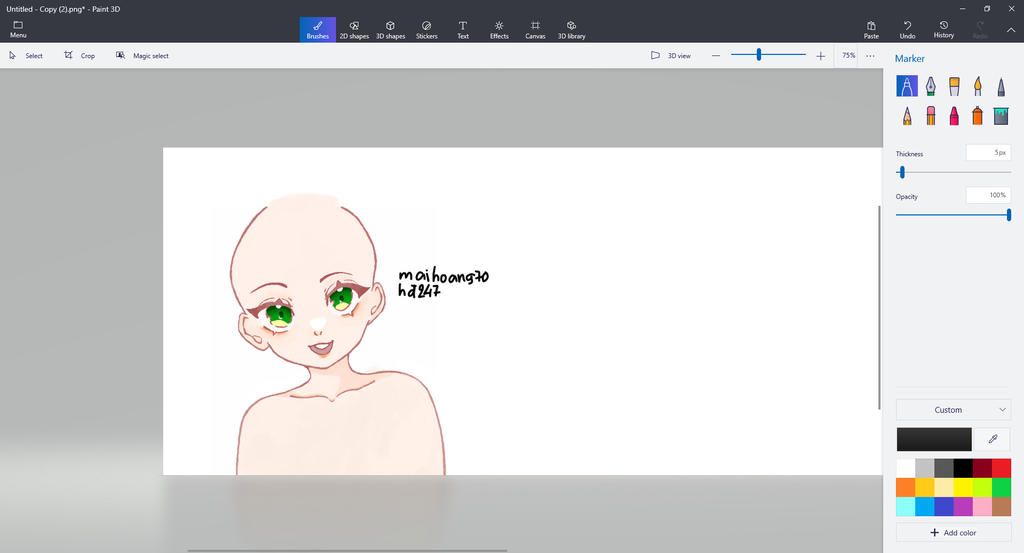Choose the green color swatch
Image resolution: width=1024 pixels, height=553 pixels.
[x=1001, y=487]
